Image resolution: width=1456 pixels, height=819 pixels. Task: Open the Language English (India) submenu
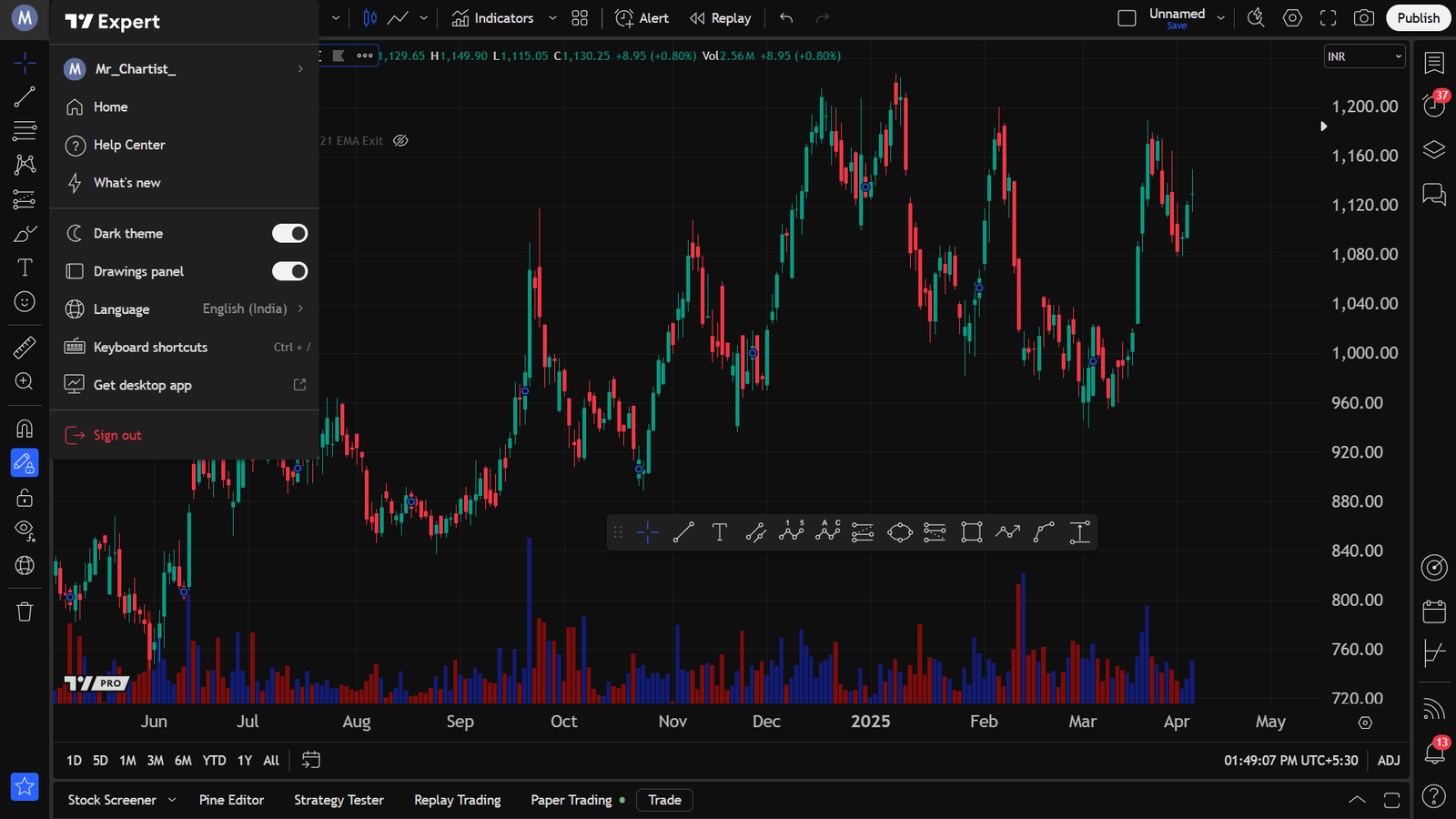click(x=185, y=309)
